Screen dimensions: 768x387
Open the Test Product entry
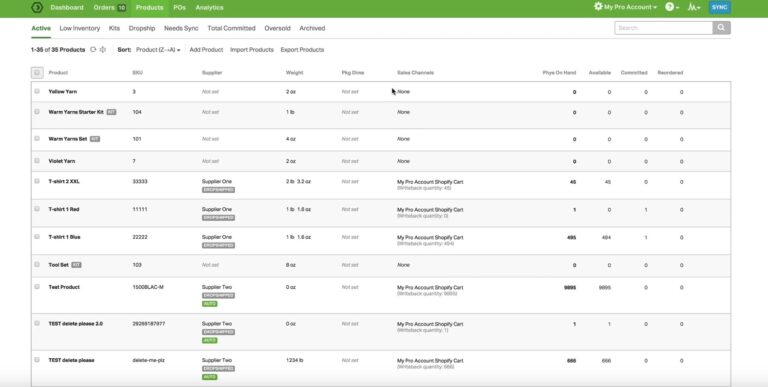(x=64, y=287)
